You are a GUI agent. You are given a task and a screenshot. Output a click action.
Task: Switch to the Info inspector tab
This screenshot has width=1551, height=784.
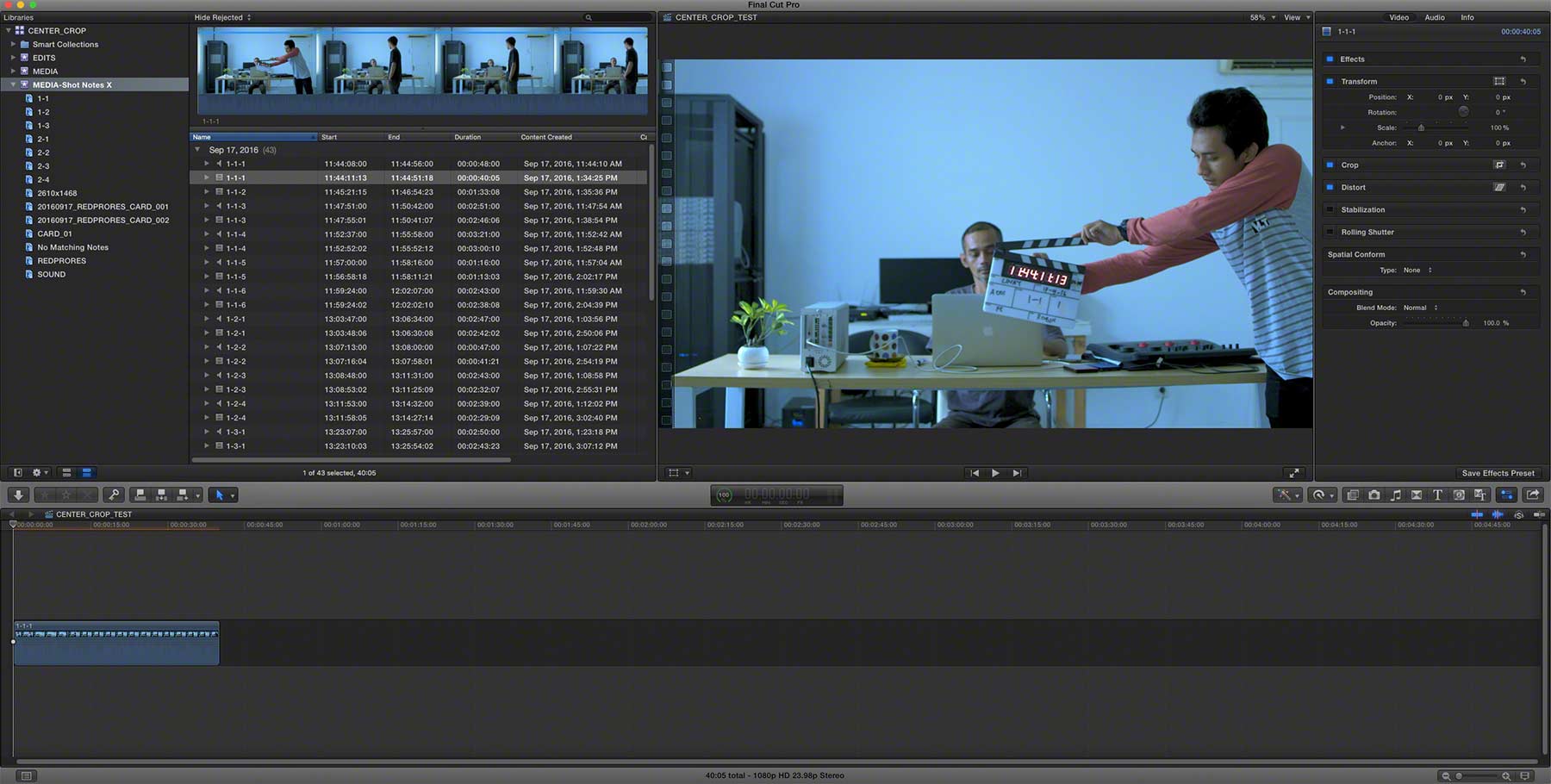[x=1467, y=17]
